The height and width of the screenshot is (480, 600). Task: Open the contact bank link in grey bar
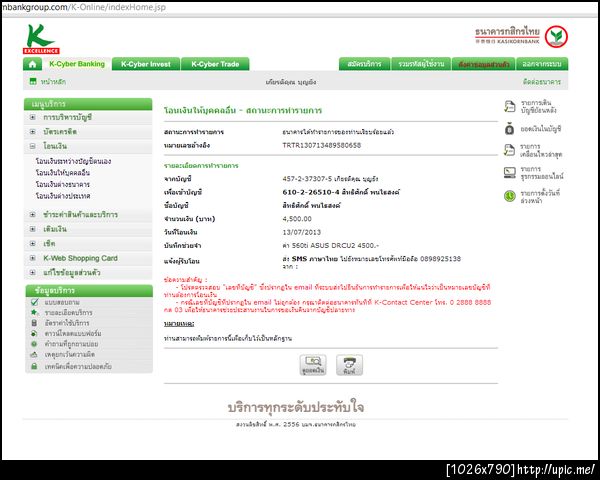(x=541, y=82)
